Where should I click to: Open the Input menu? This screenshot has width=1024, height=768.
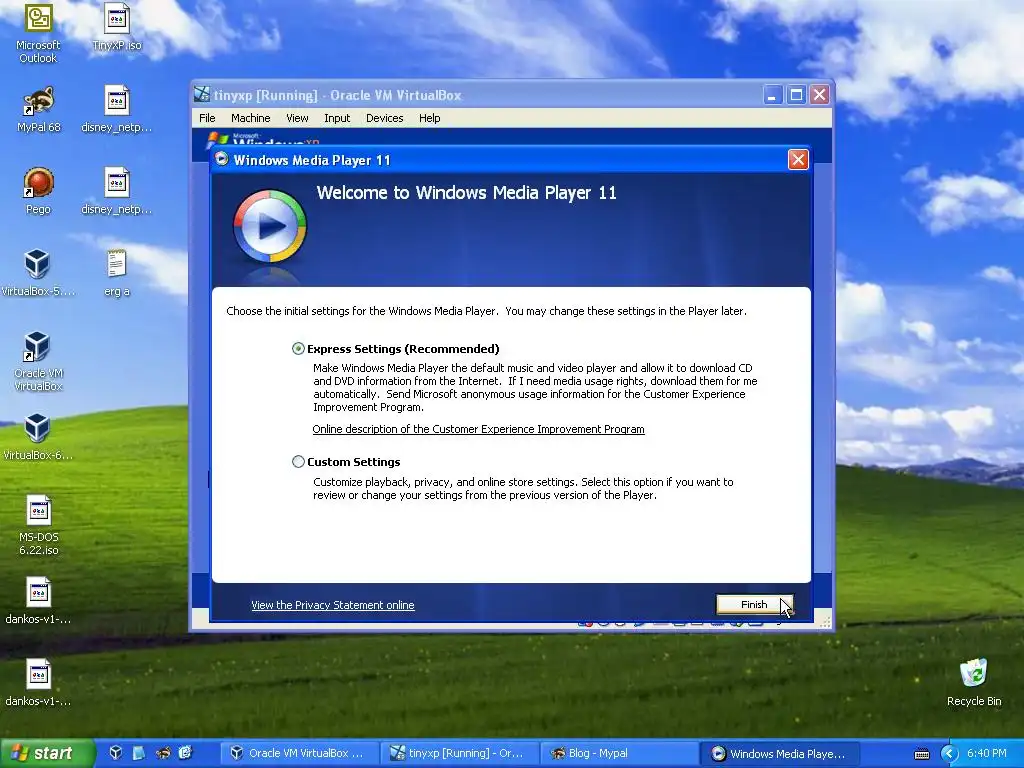point(337,118)
